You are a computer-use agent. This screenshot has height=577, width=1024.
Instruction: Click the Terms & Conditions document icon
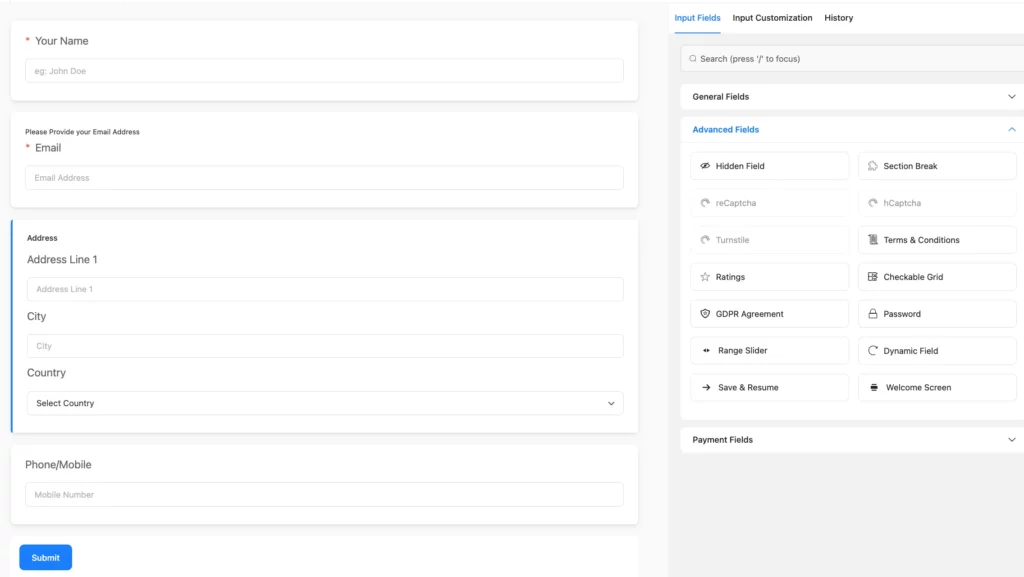tap(872, 240)
